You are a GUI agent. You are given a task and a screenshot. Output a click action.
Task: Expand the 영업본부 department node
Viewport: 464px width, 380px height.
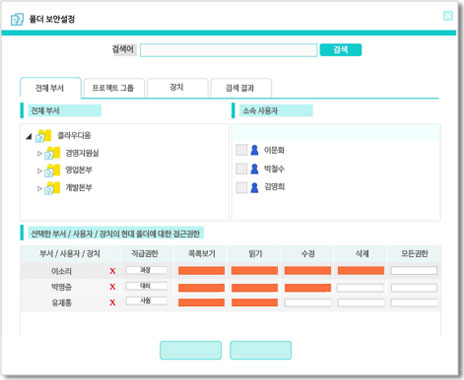pos(39,171)
